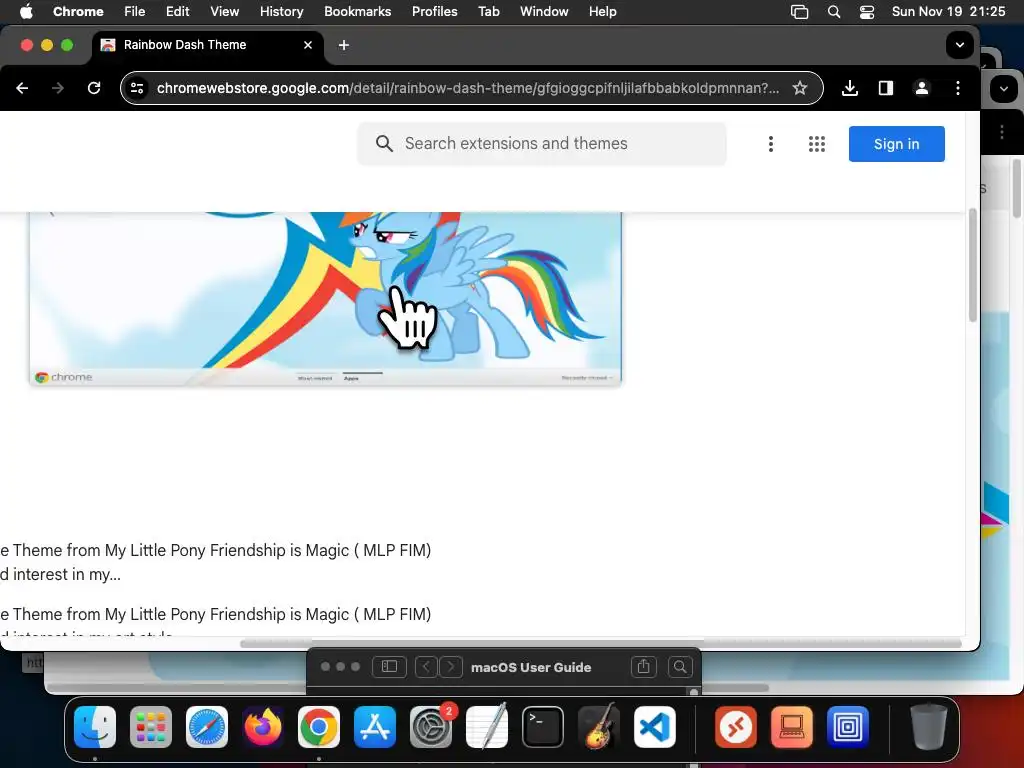
Task: Click Chrome's forward navigation arrow
Action: [58, 88]
